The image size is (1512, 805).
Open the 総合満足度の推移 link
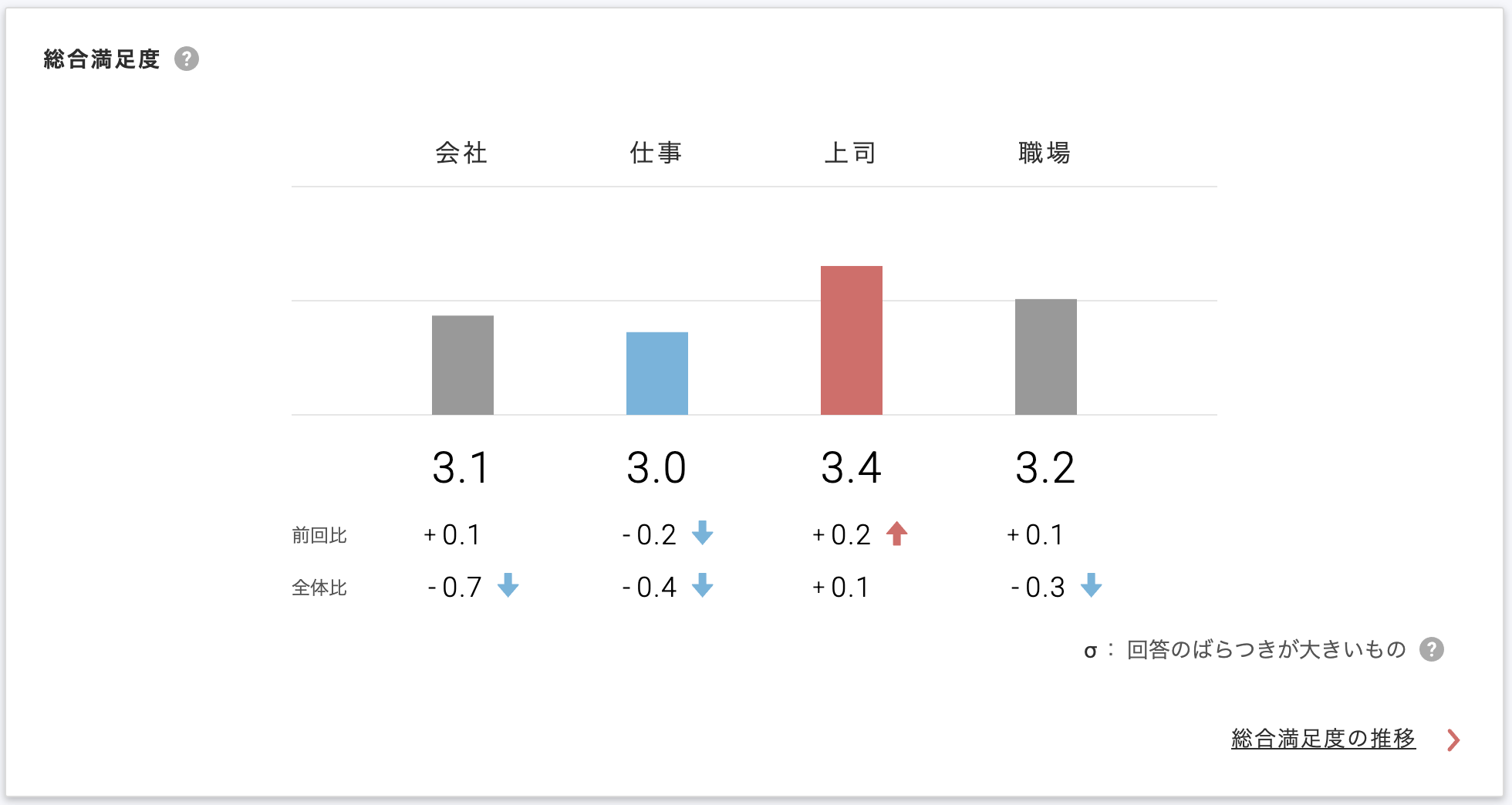[1323, 738]
